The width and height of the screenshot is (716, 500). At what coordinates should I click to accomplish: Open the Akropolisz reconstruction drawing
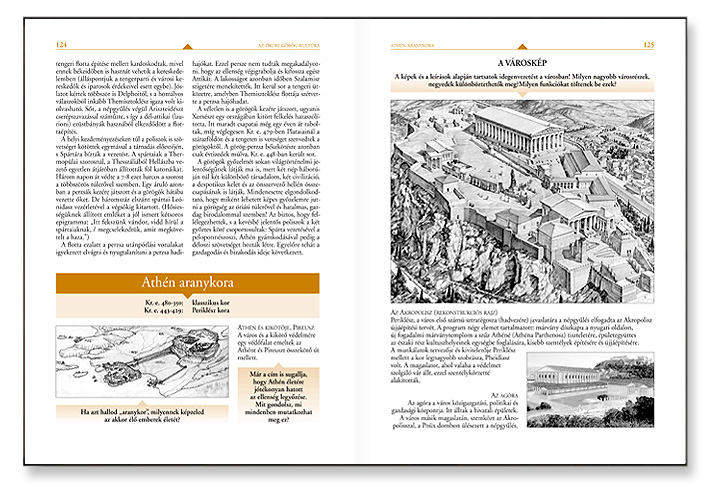[522, 201]
